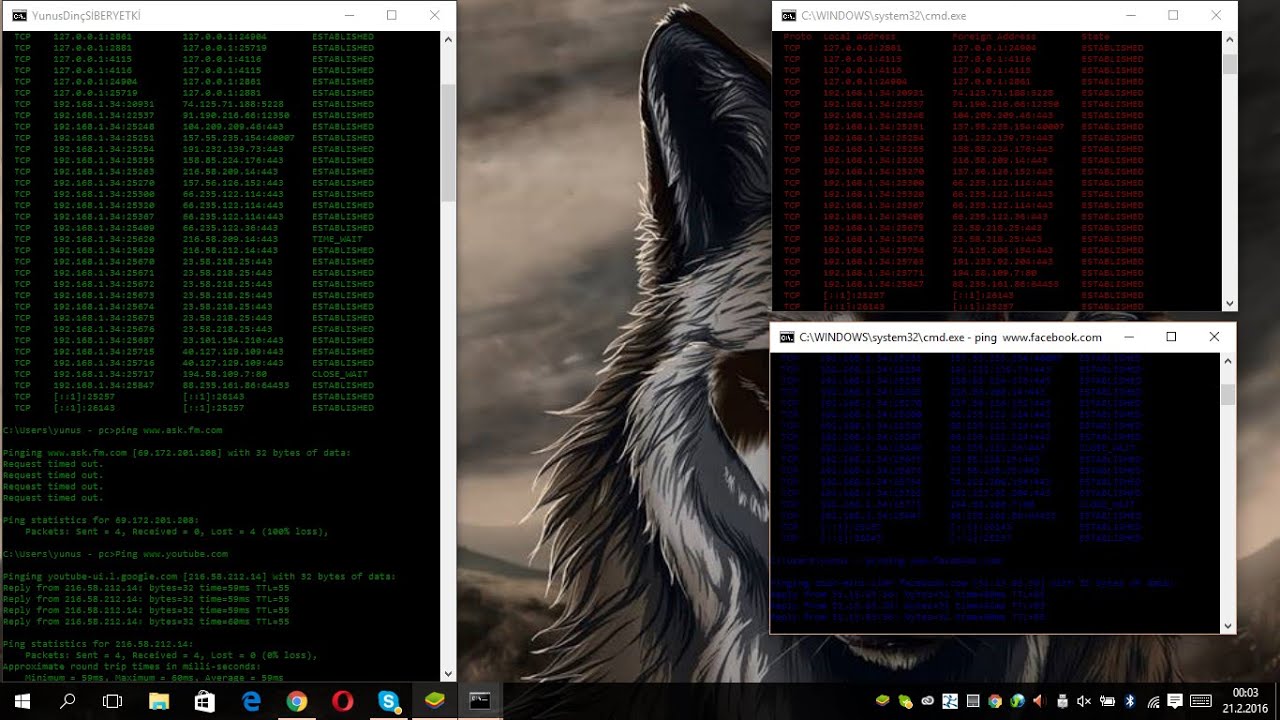Click the '(100% loss)' packets line
Image resolution: width=1280 pixels, height=720 pixels.
point(176,532)
